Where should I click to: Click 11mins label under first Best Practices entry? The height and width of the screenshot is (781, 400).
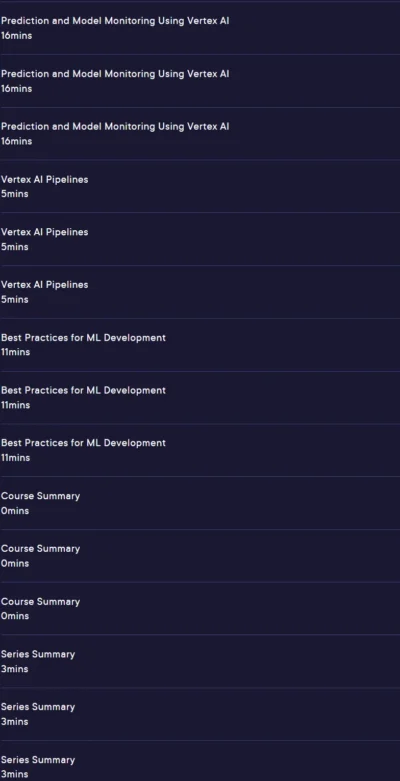pyautogui.click(x=15, y=352)
